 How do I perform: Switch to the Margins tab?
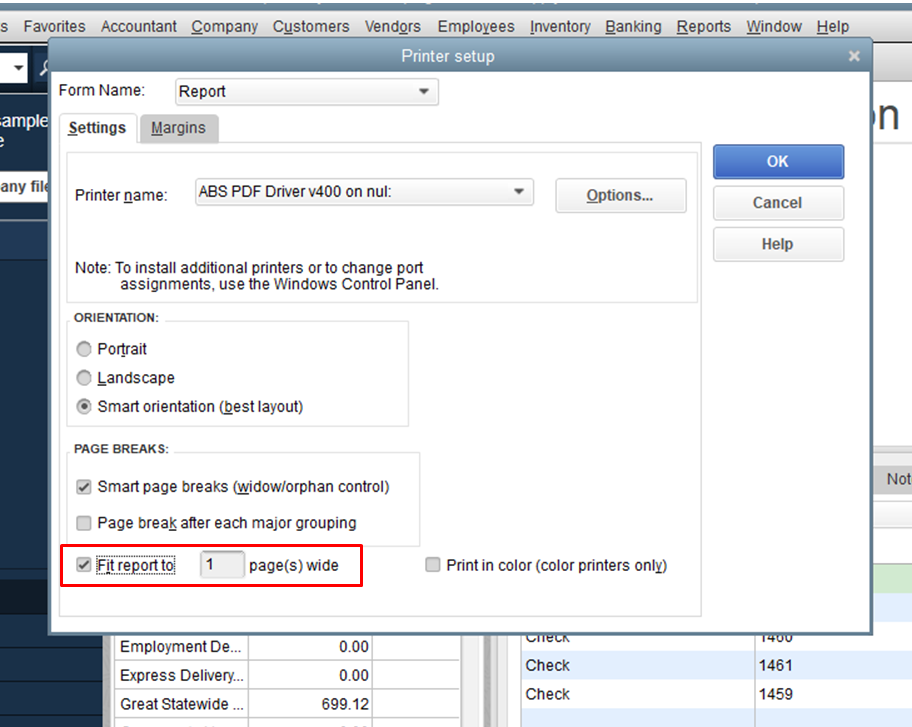coord(179,128)
